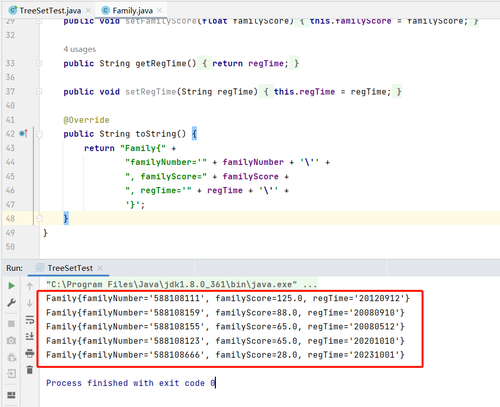Click the setRegTime method name
This screenshot has width=500, height=407.
[151, 92]
